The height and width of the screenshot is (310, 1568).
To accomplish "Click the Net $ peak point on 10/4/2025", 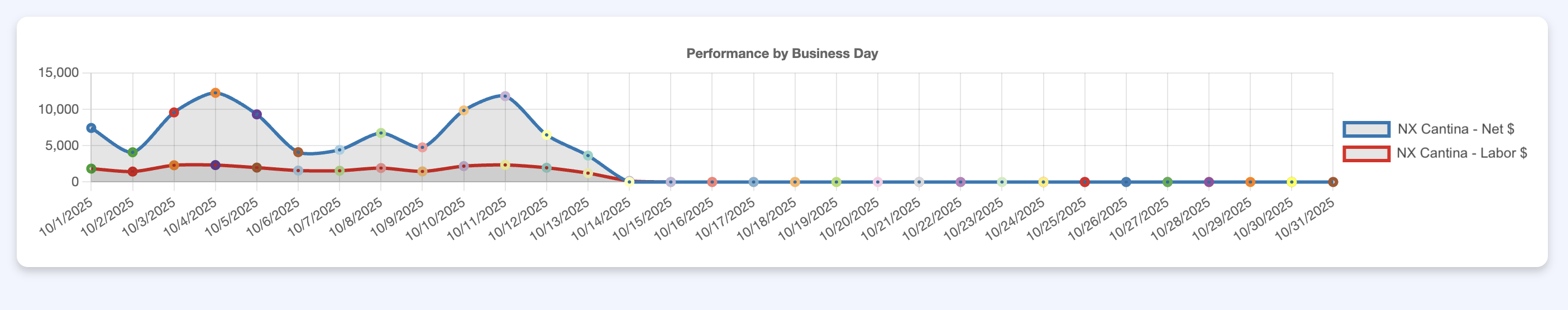I will [215, 93].
